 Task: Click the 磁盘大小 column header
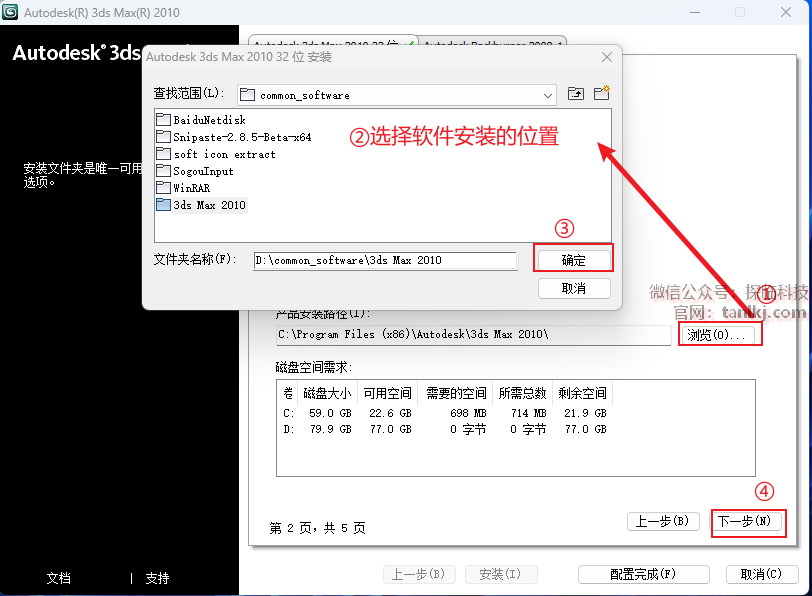327,394
